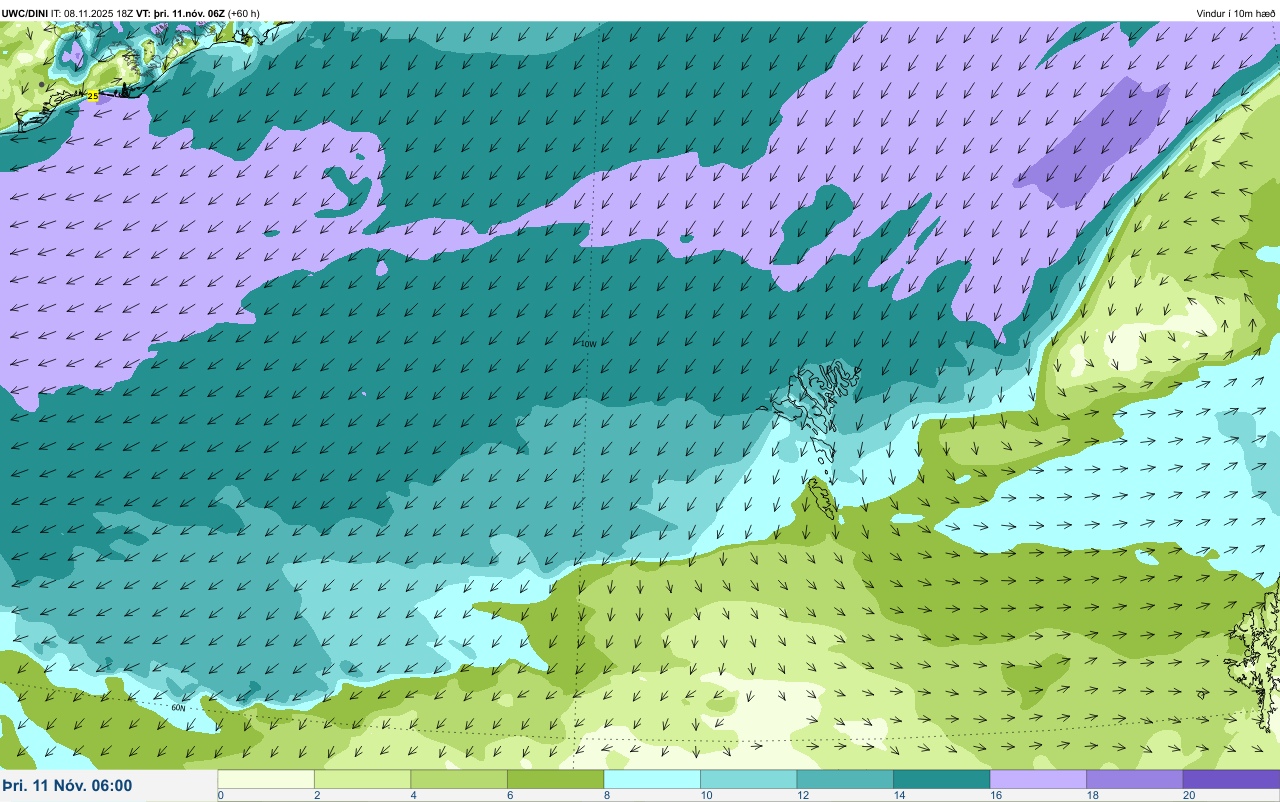
Task: Select the 4–6 green legend swatch
Action: (x=459, y=779)
